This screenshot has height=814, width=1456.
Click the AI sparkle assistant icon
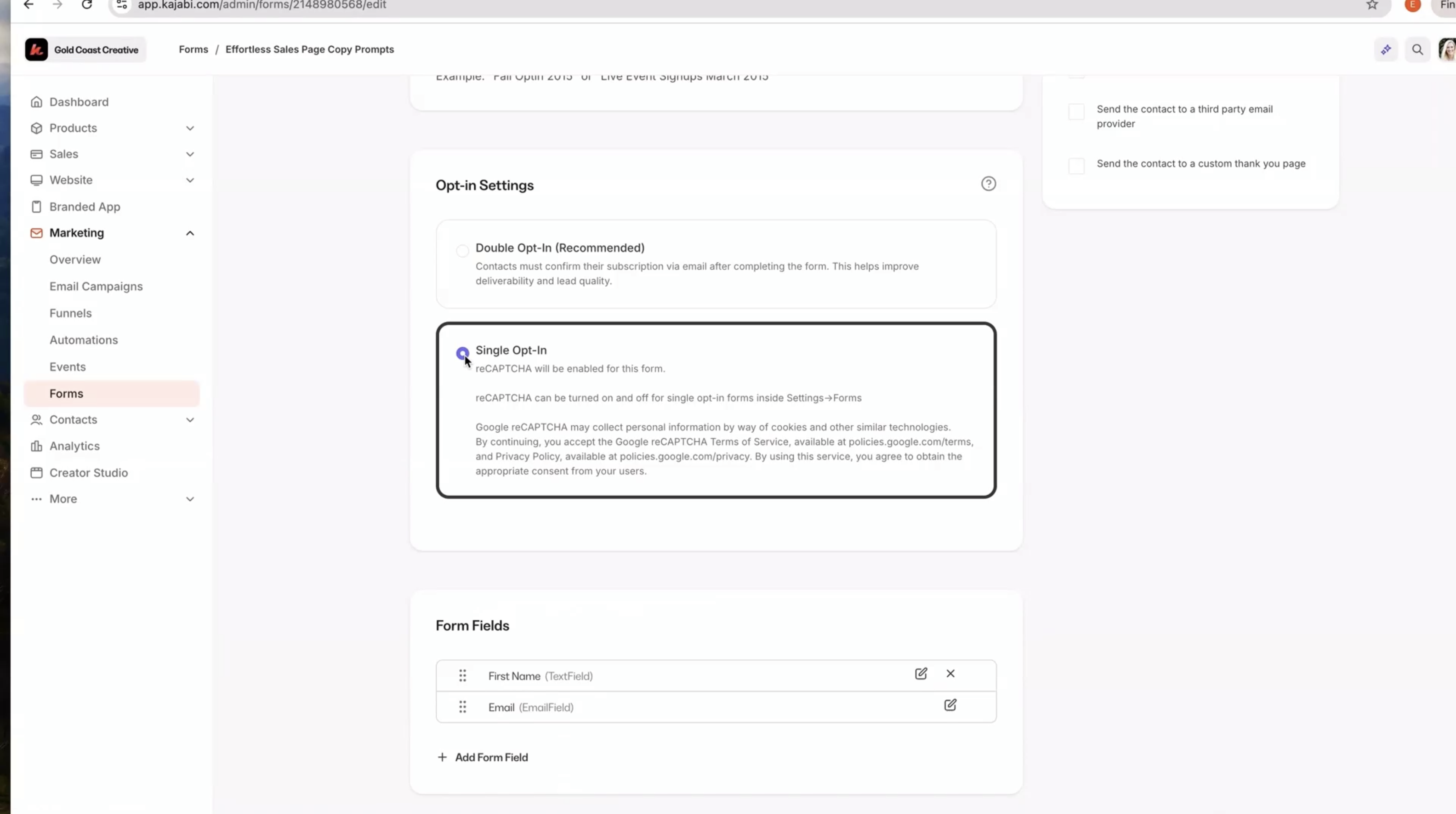pos(1386,50)
